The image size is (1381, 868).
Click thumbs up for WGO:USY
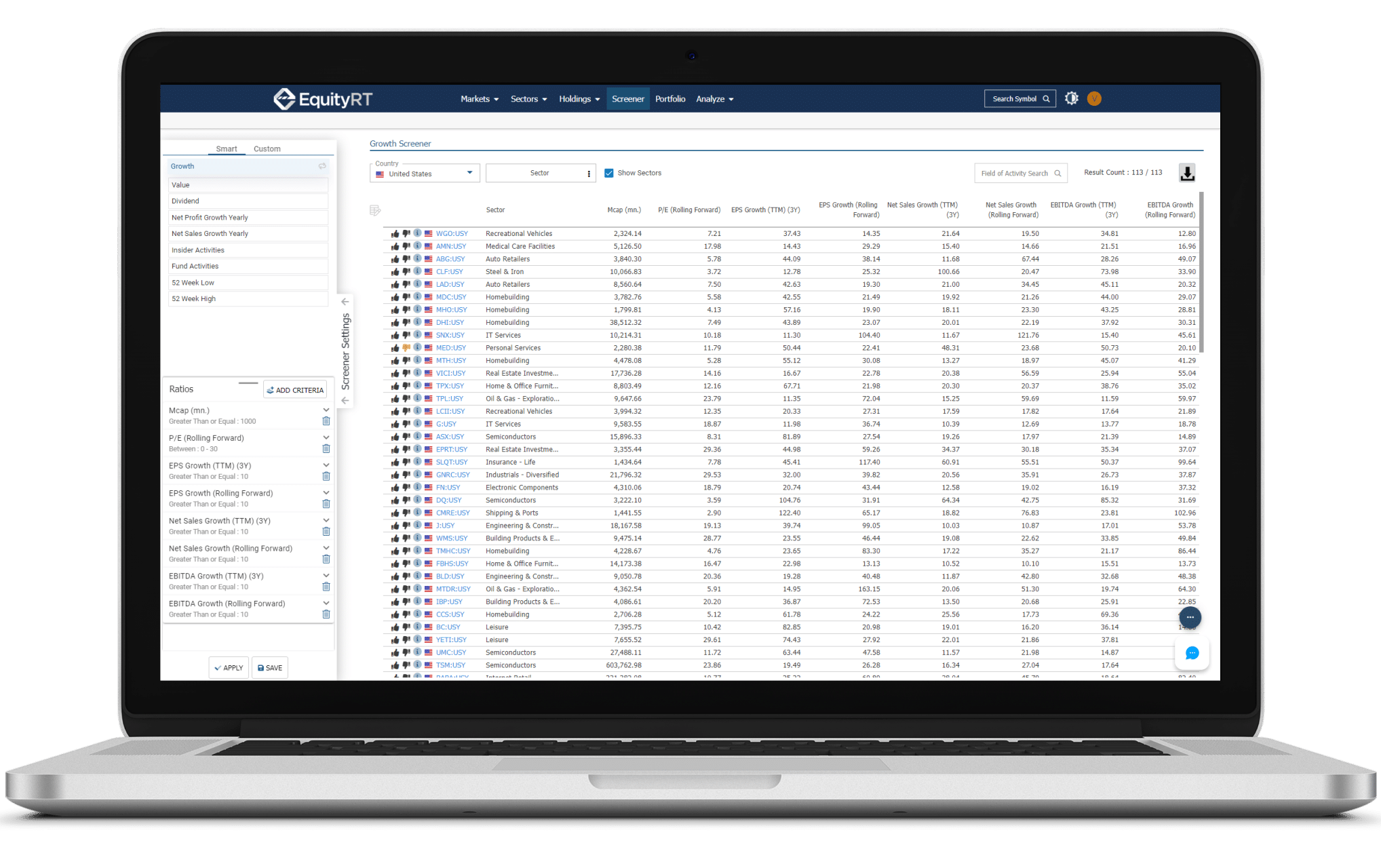(x=395, y=234)
